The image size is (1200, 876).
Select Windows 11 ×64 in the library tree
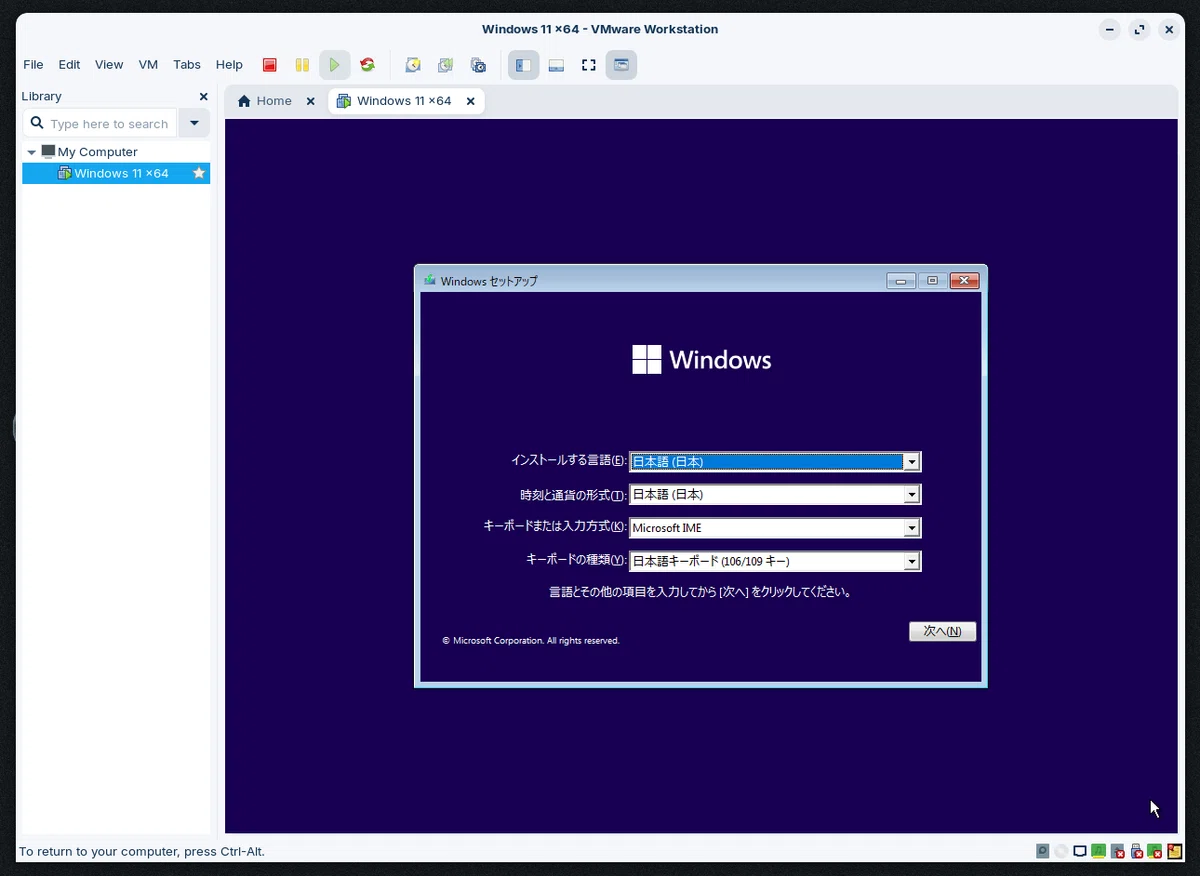tap(116, 173)
